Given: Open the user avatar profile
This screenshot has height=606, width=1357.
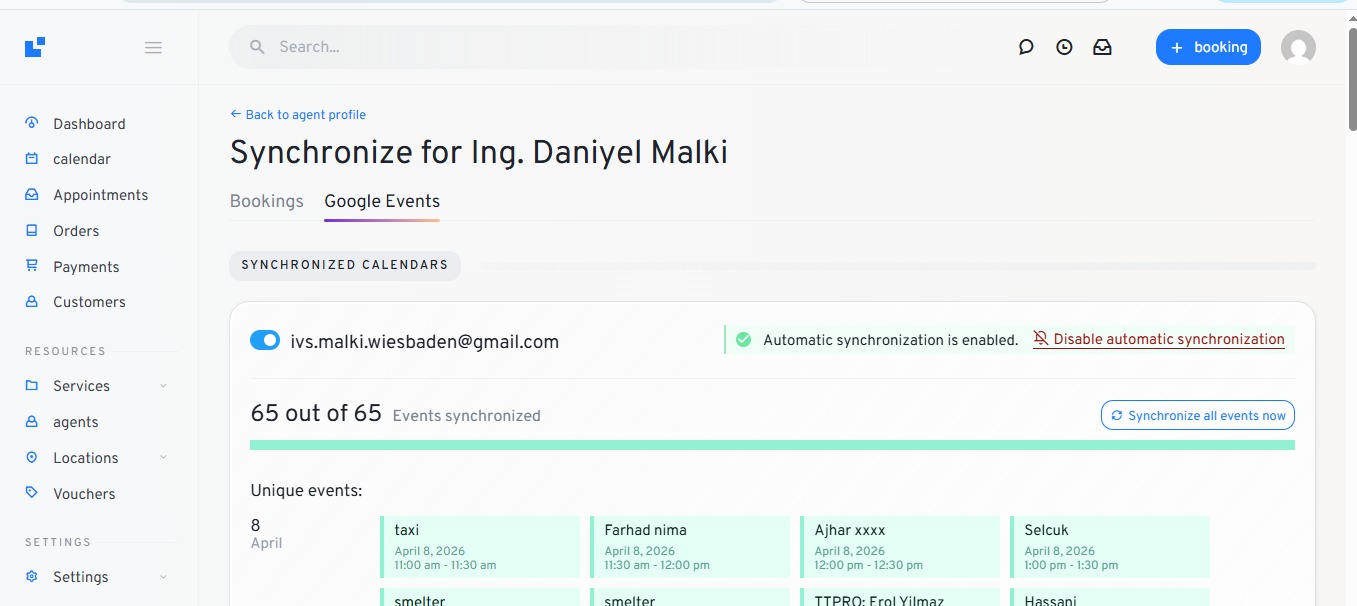Looking at the screenshot, I should [x=1298, y=47].
